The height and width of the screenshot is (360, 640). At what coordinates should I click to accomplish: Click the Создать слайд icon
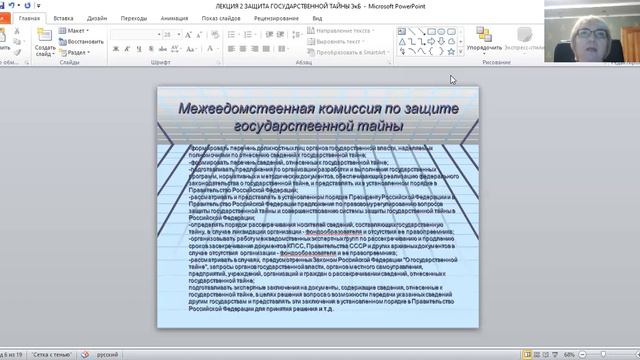point(44,35)
